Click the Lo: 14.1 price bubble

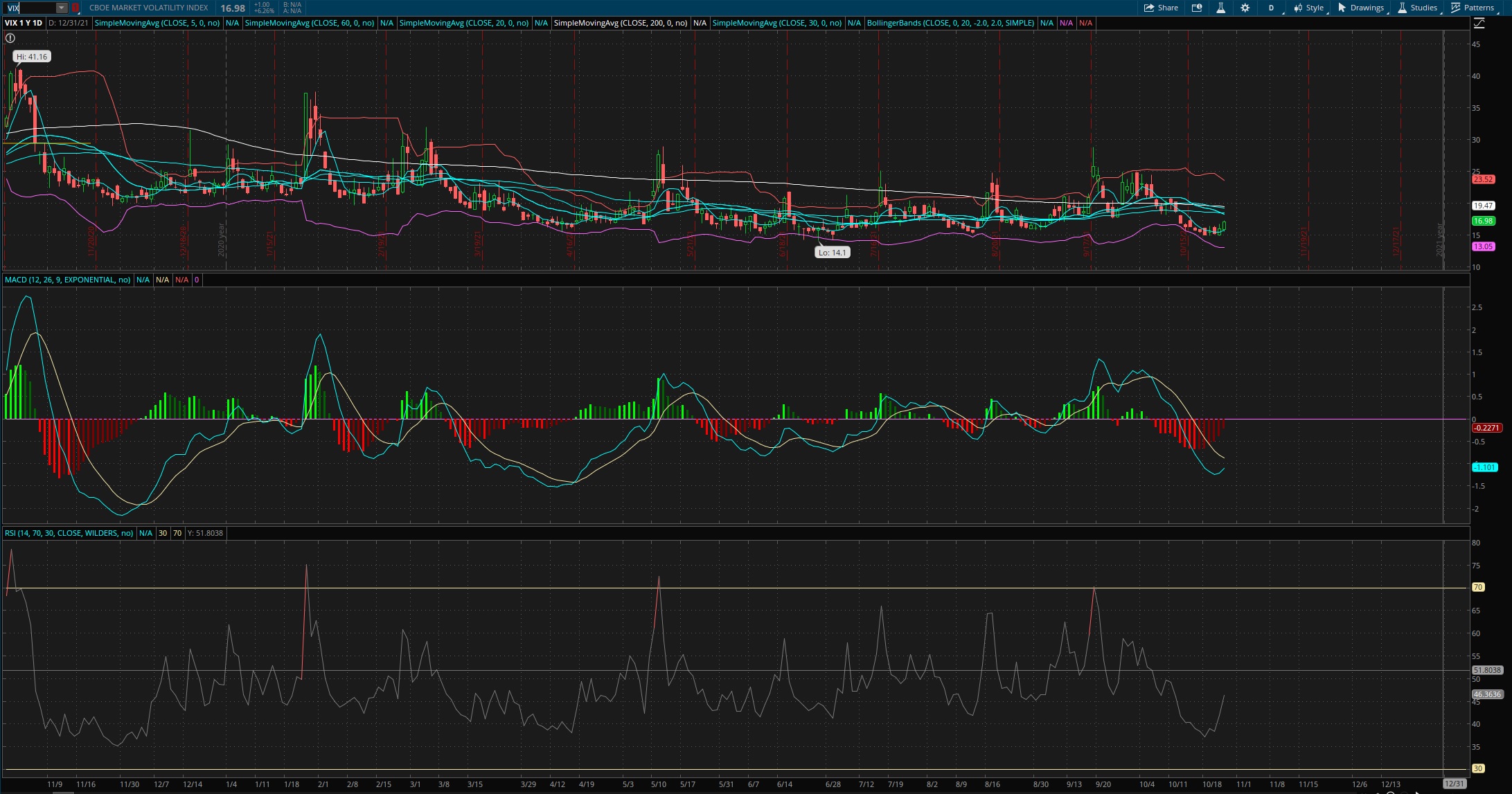point(832,253)
